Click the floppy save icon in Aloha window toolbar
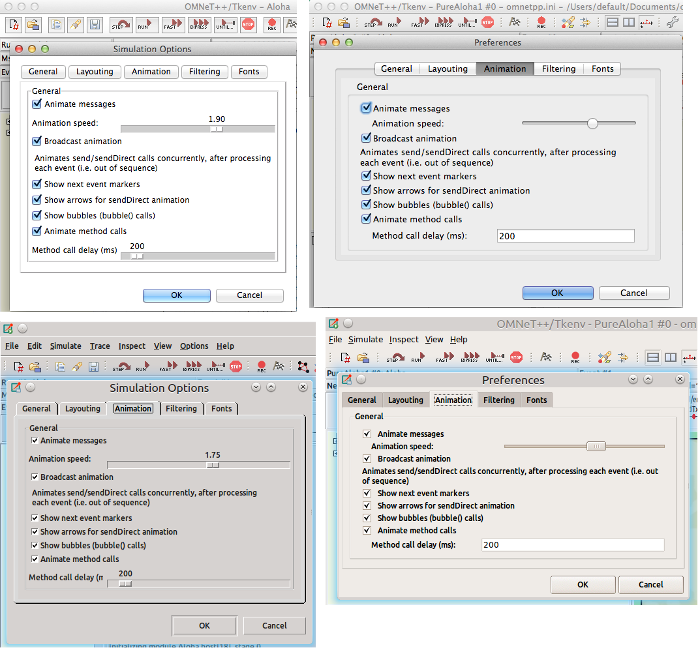Image resolution: width=700 pixels, height=652 pixels. point(95,24)
